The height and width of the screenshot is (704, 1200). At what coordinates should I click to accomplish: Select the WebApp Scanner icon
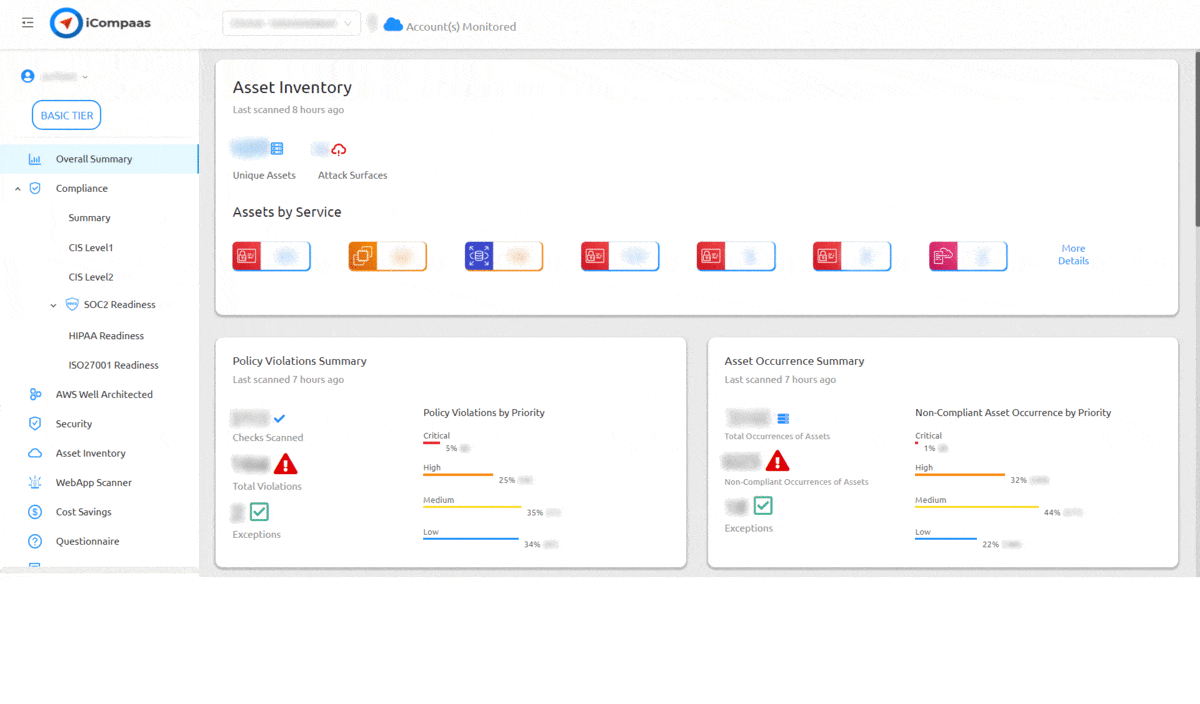click(34, 482)
